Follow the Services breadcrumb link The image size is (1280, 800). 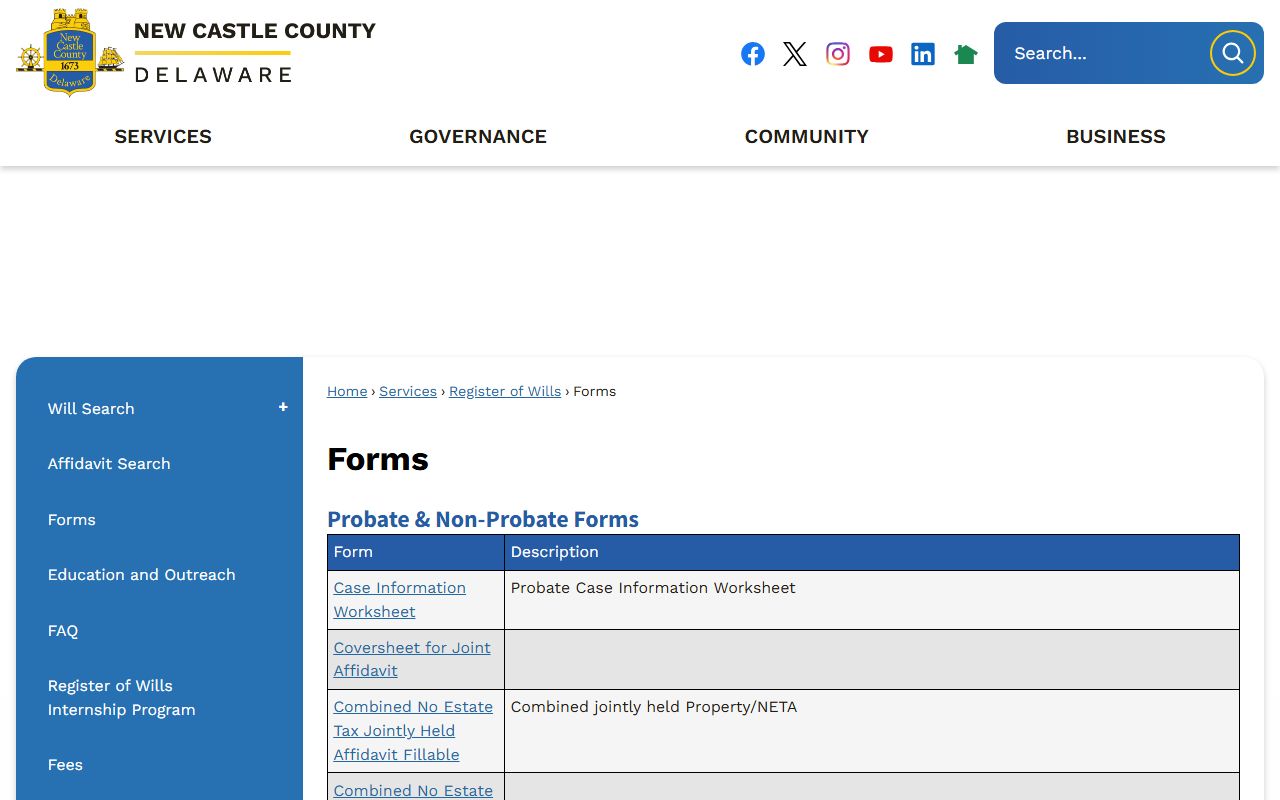tap(408, 391)
